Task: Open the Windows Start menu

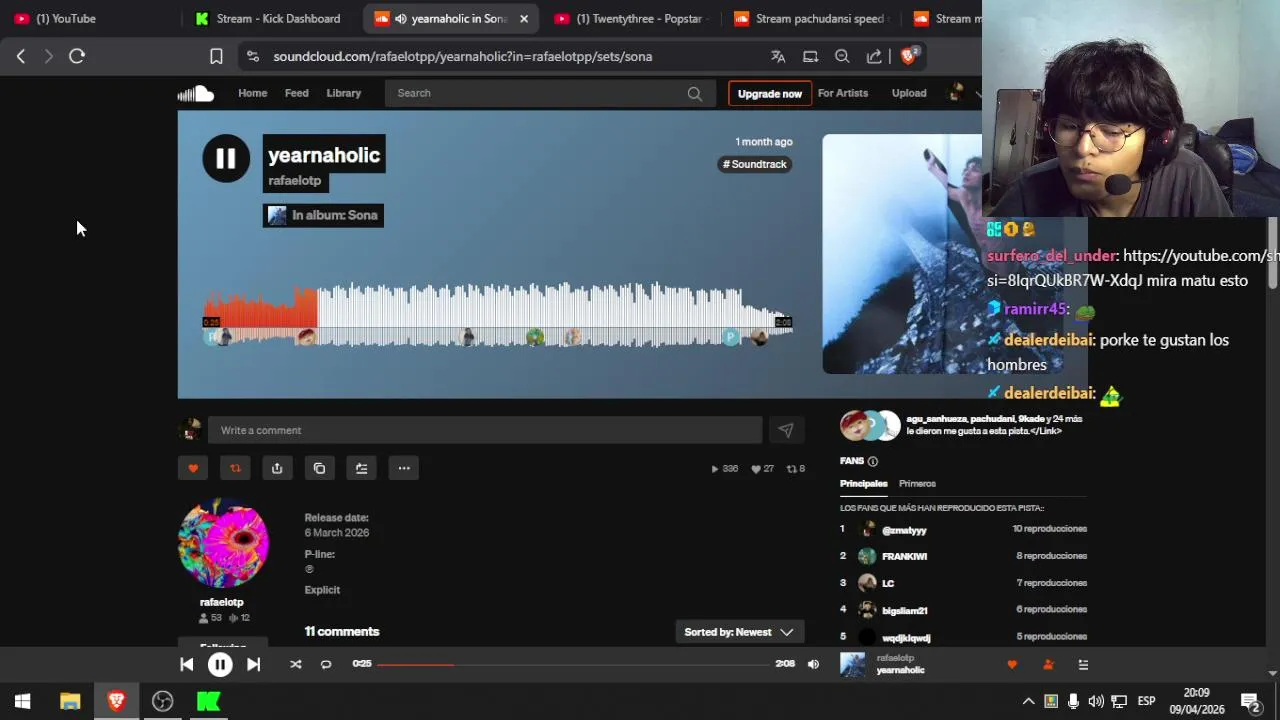Action: (23, 701)
